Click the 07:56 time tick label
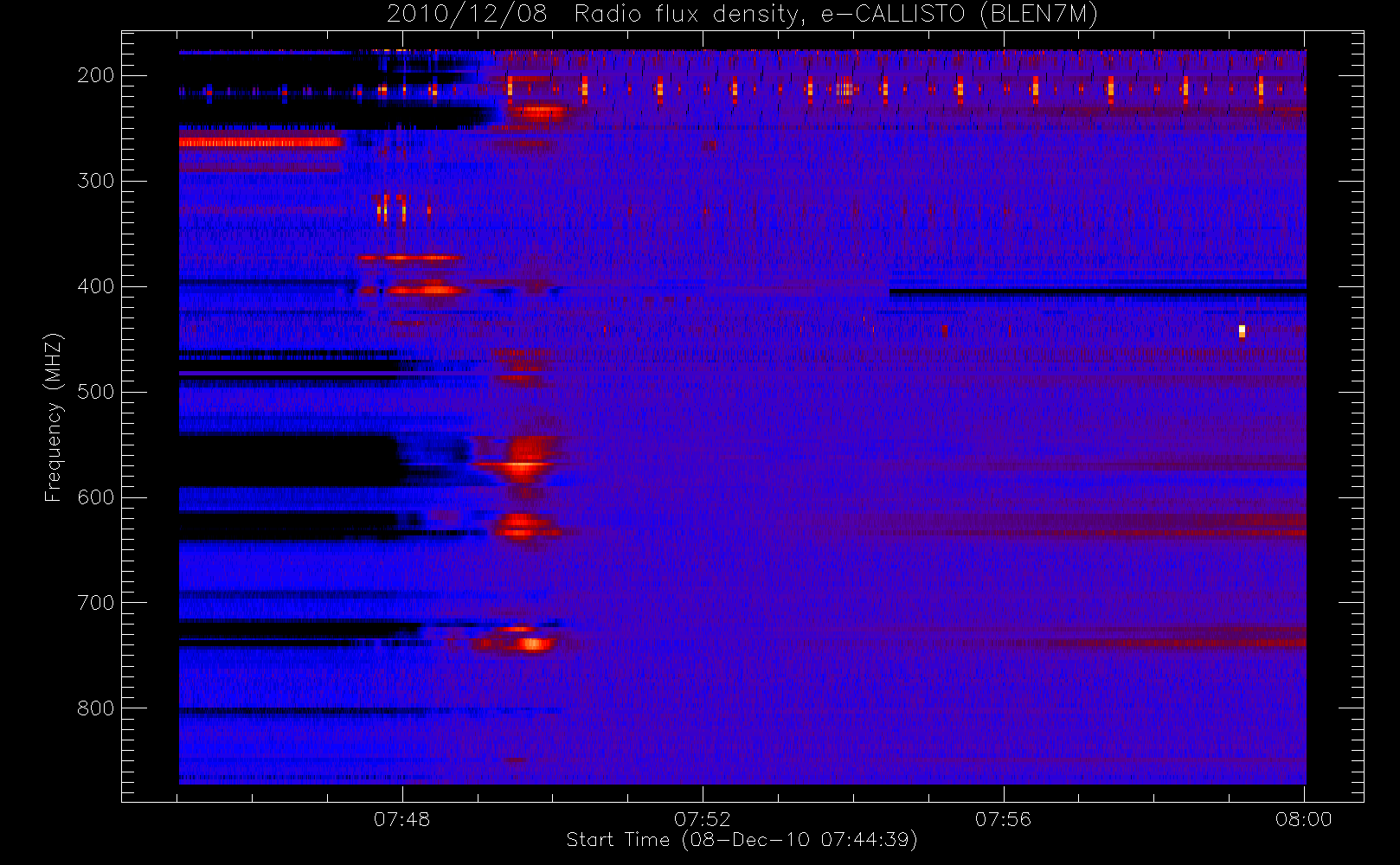Screen dimensions: 1400x865 click(1003, 819)
